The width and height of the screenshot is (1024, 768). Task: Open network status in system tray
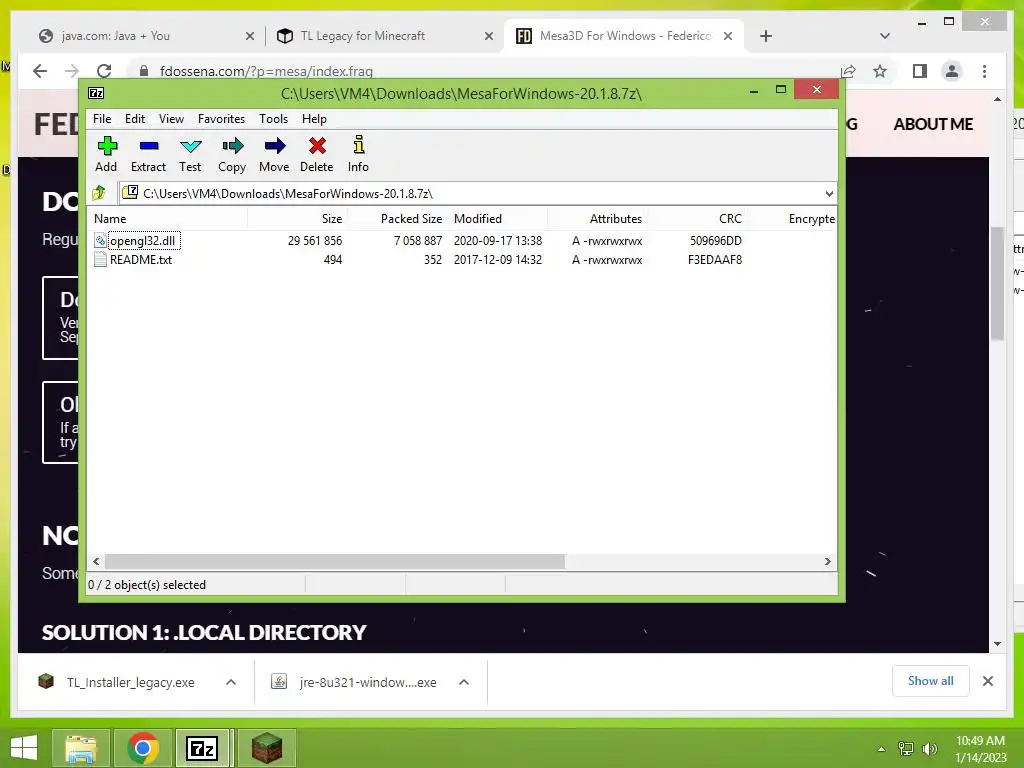pyautogui.click(x=906, y=749)
